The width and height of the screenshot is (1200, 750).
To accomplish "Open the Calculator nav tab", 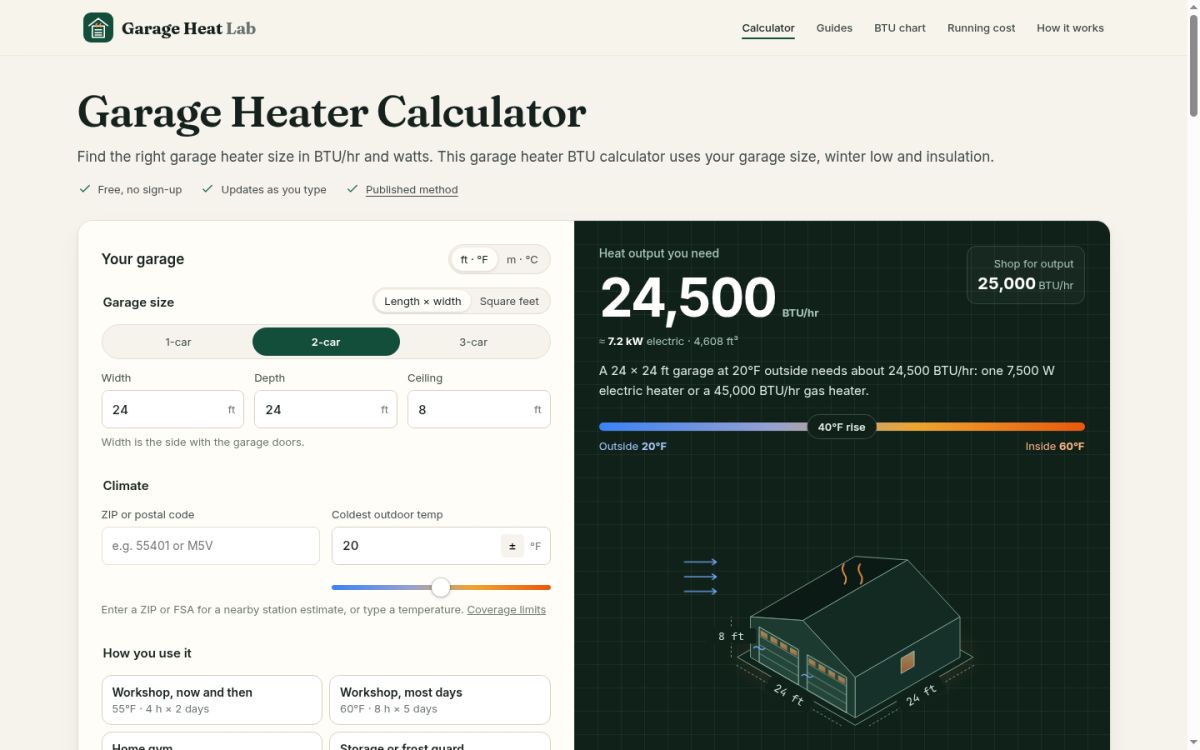I will [x=768, y=28].
